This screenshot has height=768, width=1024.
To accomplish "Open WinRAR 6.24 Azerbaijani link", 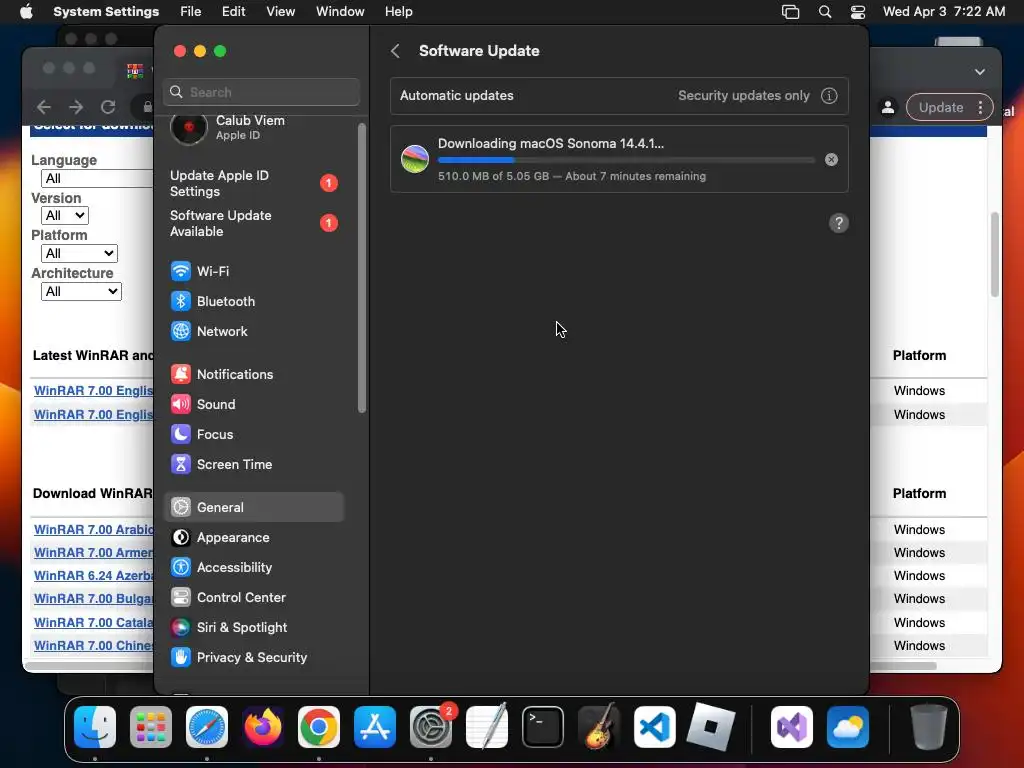I will [93, 575].
